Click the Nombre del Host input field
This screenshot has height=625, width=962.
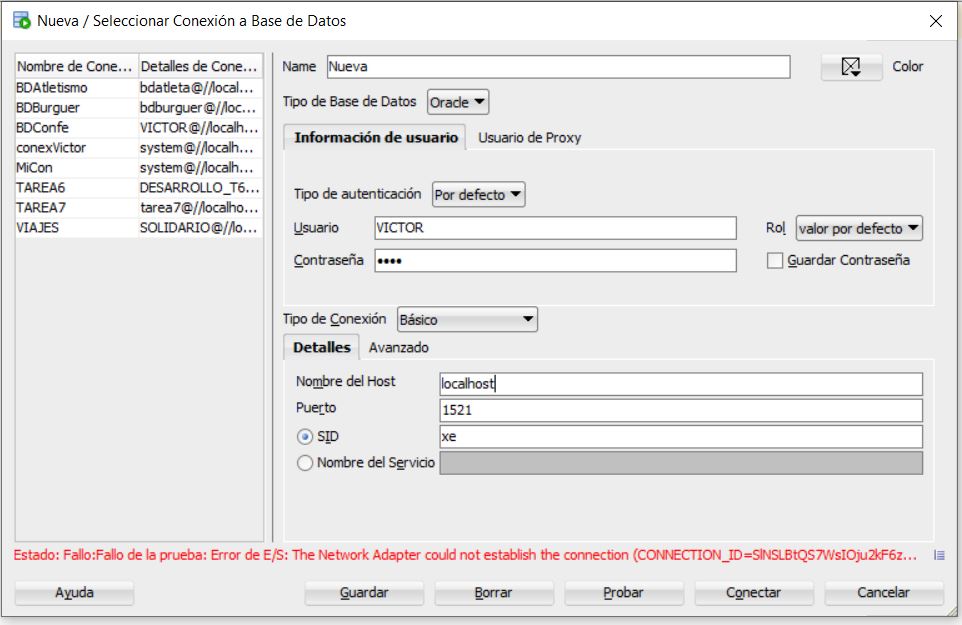680,384
